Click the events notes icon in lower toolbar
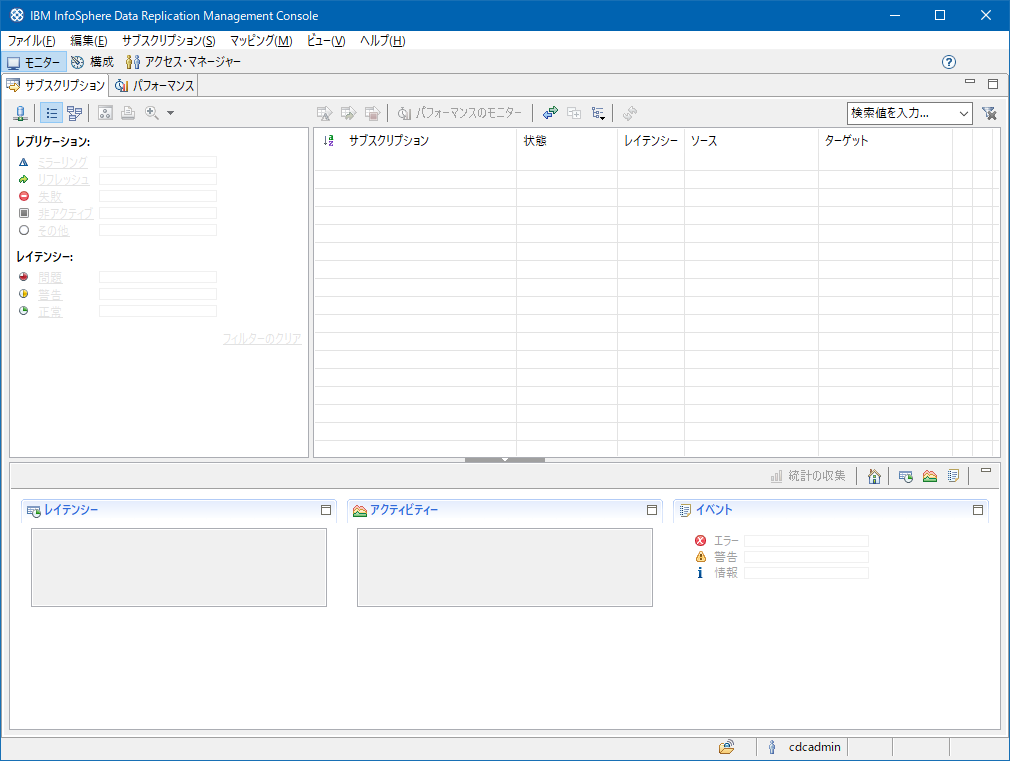The height and width of the screenshot is (761, 1010). tap(953, 476)
